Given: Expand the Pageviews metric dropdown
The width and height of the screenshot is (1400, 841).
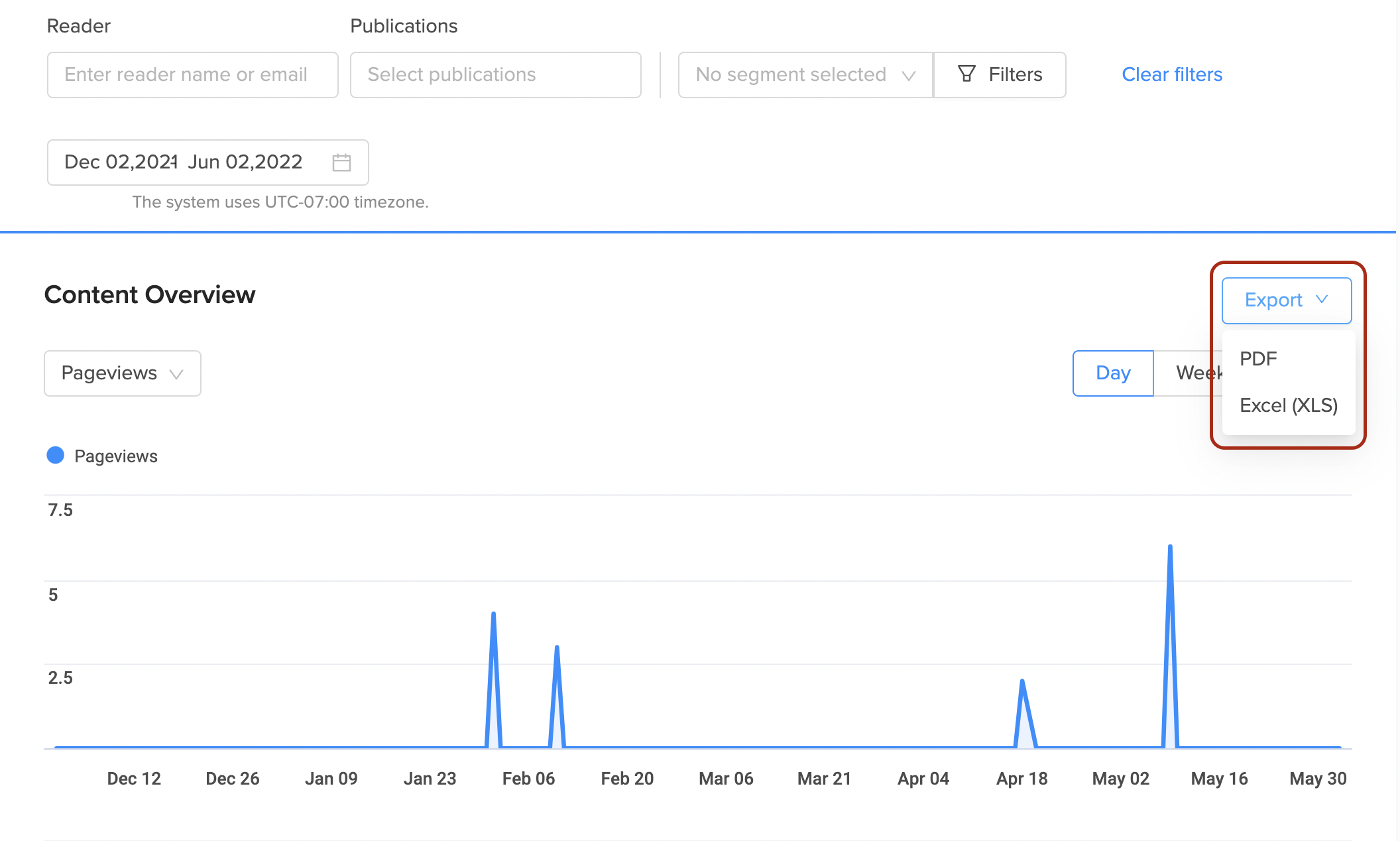Looking at the screenshot, I should pos(109,373).
